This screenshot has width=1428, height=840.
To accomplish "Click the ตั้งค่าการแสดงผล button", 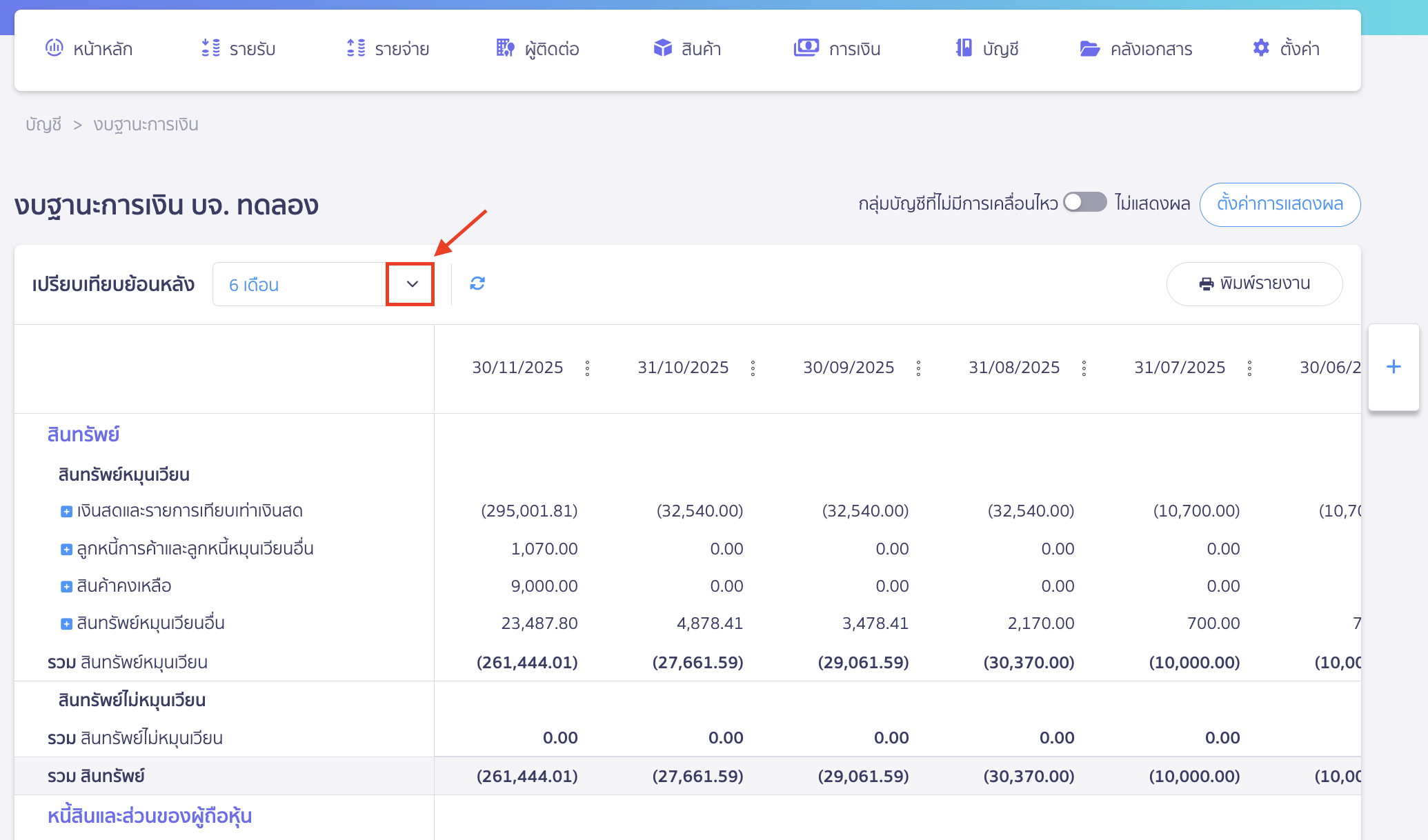I will pos(1279,204).
